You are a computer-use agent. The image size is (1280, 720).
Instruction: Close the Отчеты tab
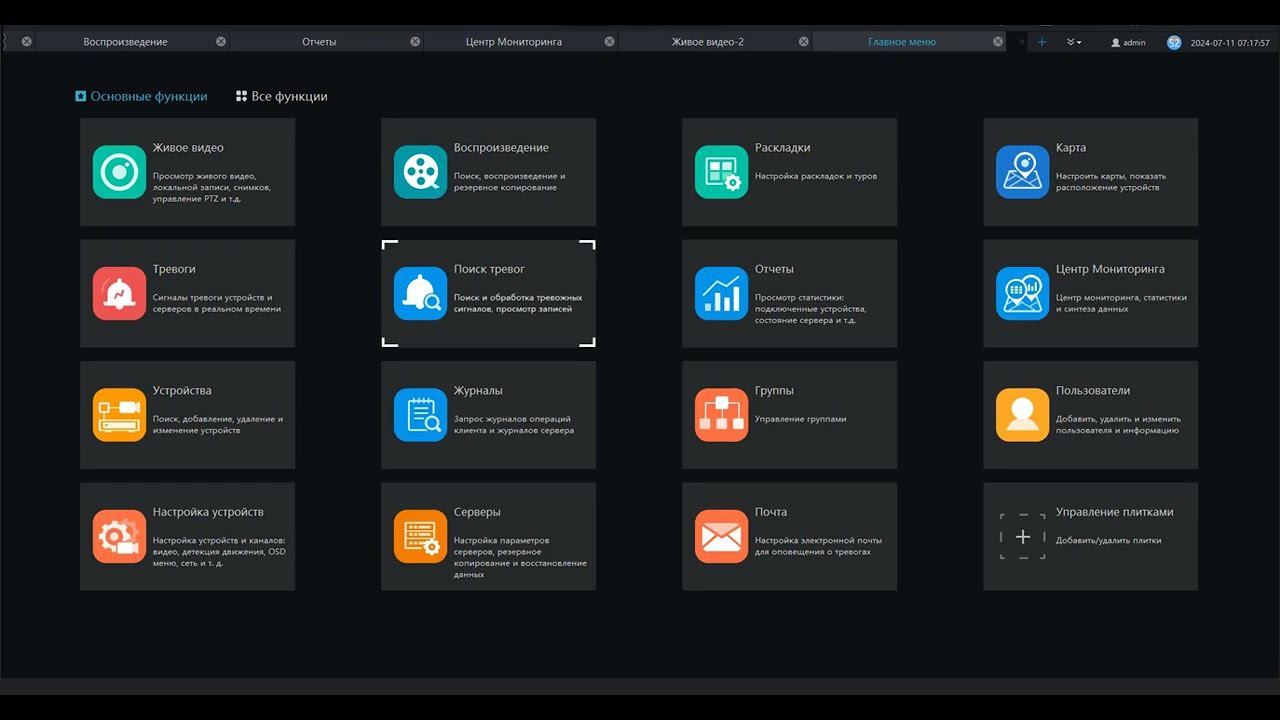tap(415, 42)
